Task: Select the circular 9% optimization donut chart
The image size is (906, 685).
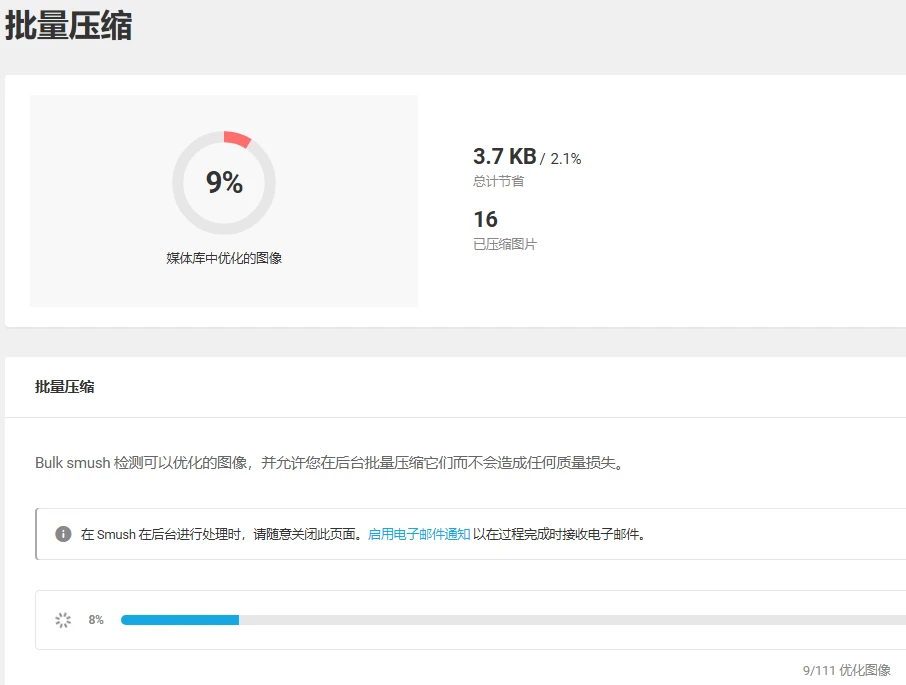Action: tap(223, 181)
